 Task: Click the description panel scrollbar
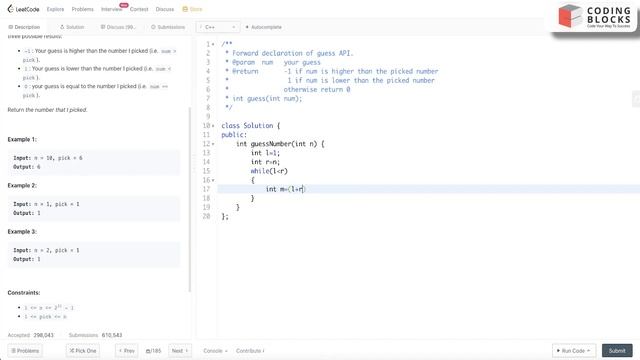tap(189, 200)
